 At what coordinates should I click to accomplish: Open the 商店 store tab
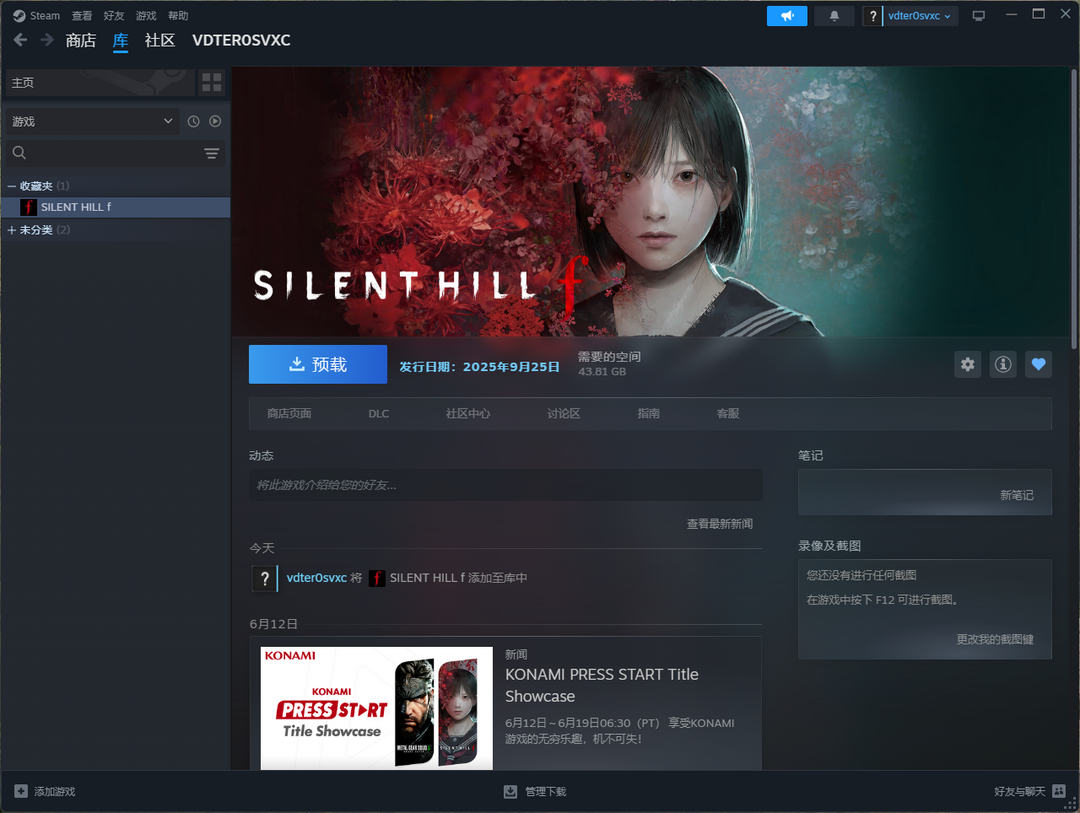coord(80,40)
